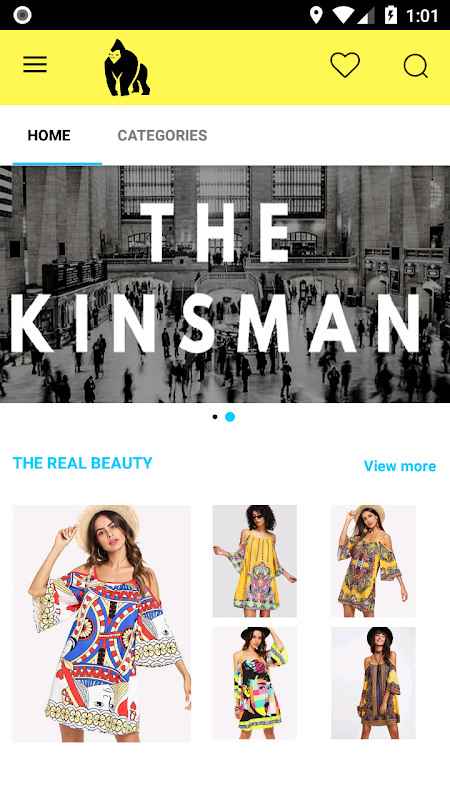Open the pop-art print dress thumbnail
The width and height of the screenshot is (450, 800).
click(255, 683)
